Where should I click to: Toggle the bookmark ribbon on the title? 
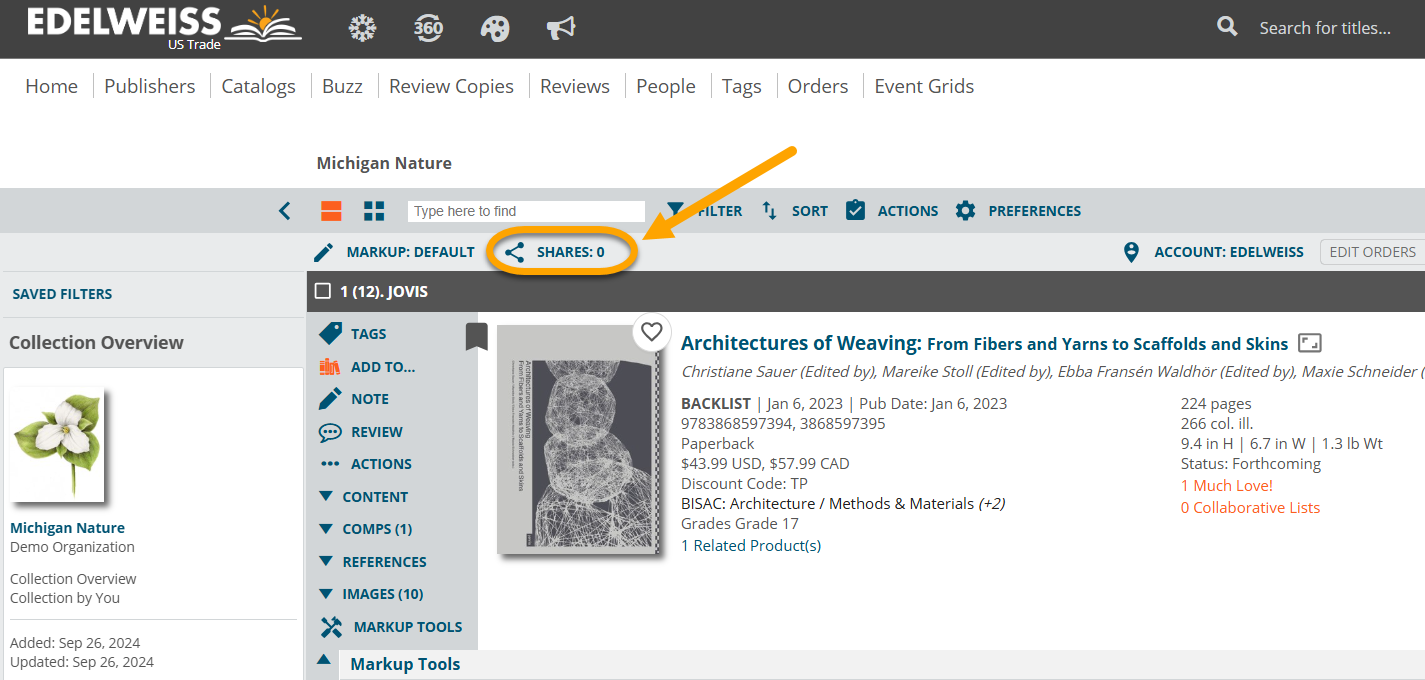(476, 337)
